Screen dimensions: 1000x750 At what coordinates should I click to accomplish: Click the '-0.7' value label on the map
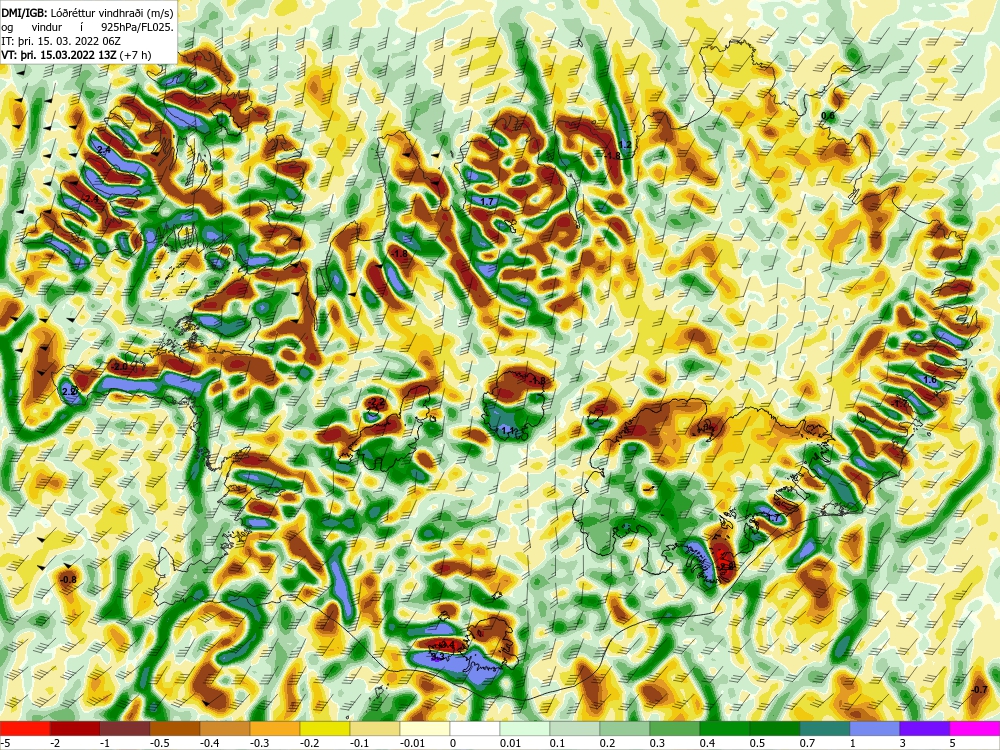click(979, 690)
